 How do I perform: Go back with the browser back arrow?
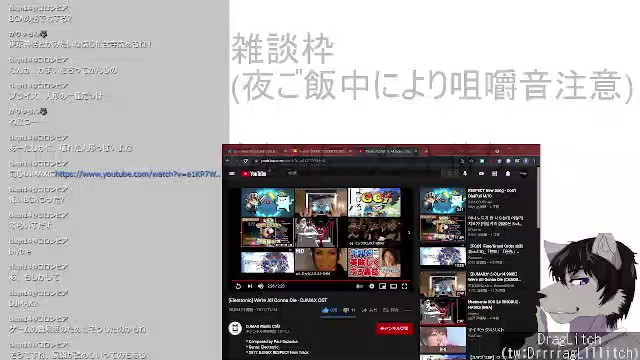coord(228,161)
